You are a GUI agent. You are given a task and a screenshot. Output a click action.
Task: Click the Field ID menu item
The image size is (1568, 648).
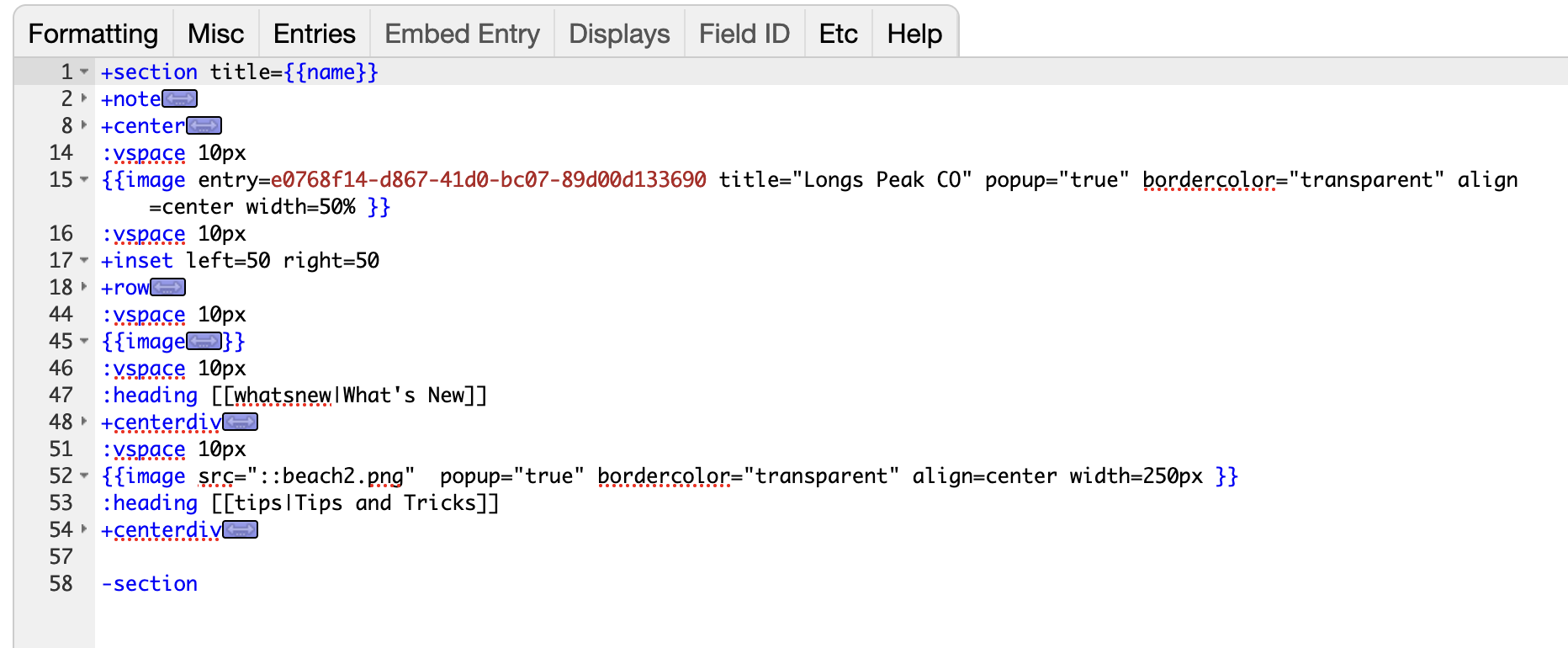[744, 34]
